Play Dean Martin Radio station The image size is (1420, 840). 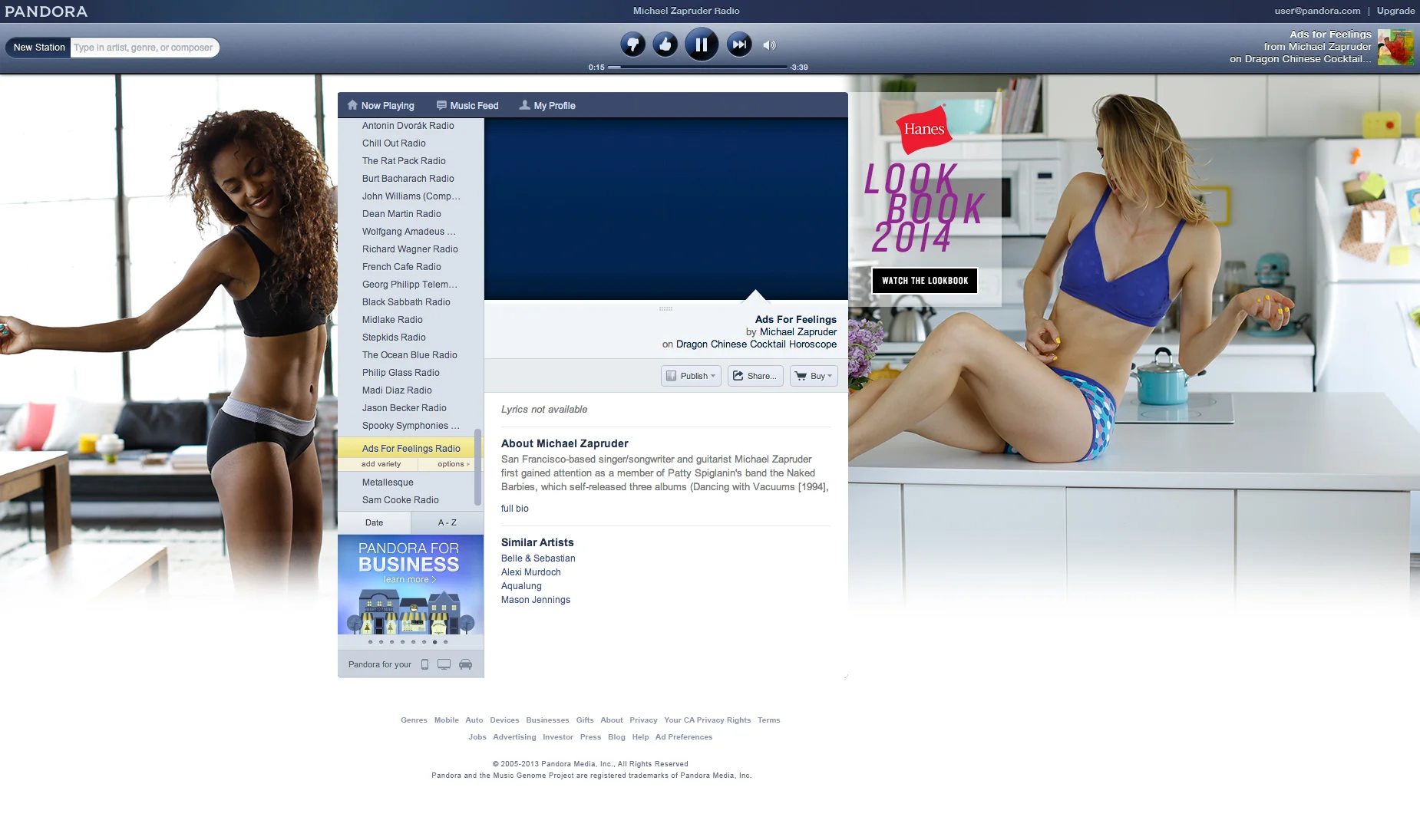point(401,214)
